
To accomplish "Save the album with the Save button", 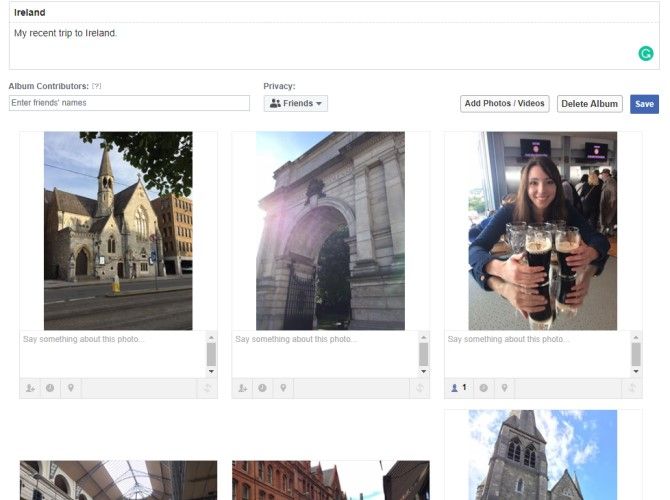I will pyautogui.click(x=644, y=104).
